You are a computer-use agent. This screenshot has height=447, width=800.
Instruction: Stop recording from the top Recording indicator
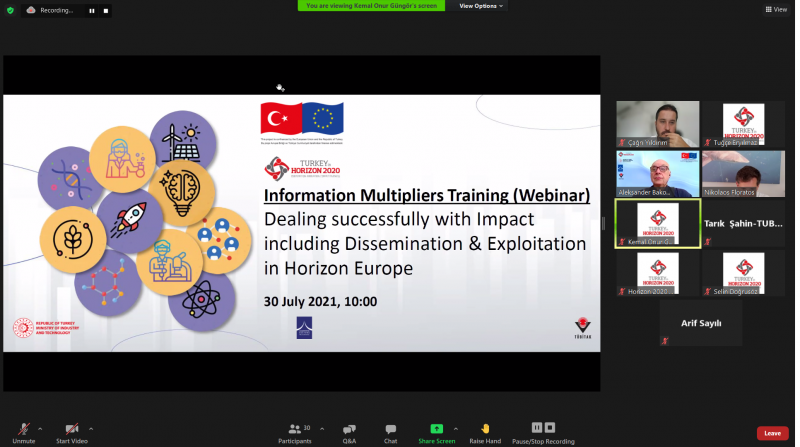coord(106,11)
